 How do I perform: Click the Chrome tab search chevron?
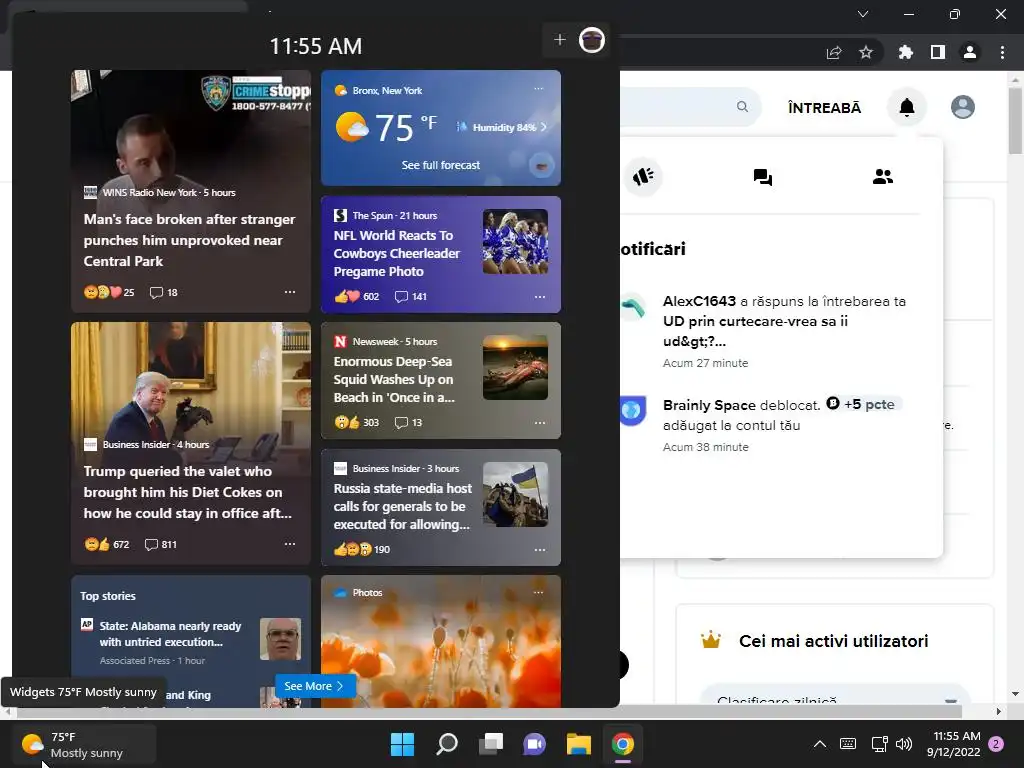pos(863,14)
